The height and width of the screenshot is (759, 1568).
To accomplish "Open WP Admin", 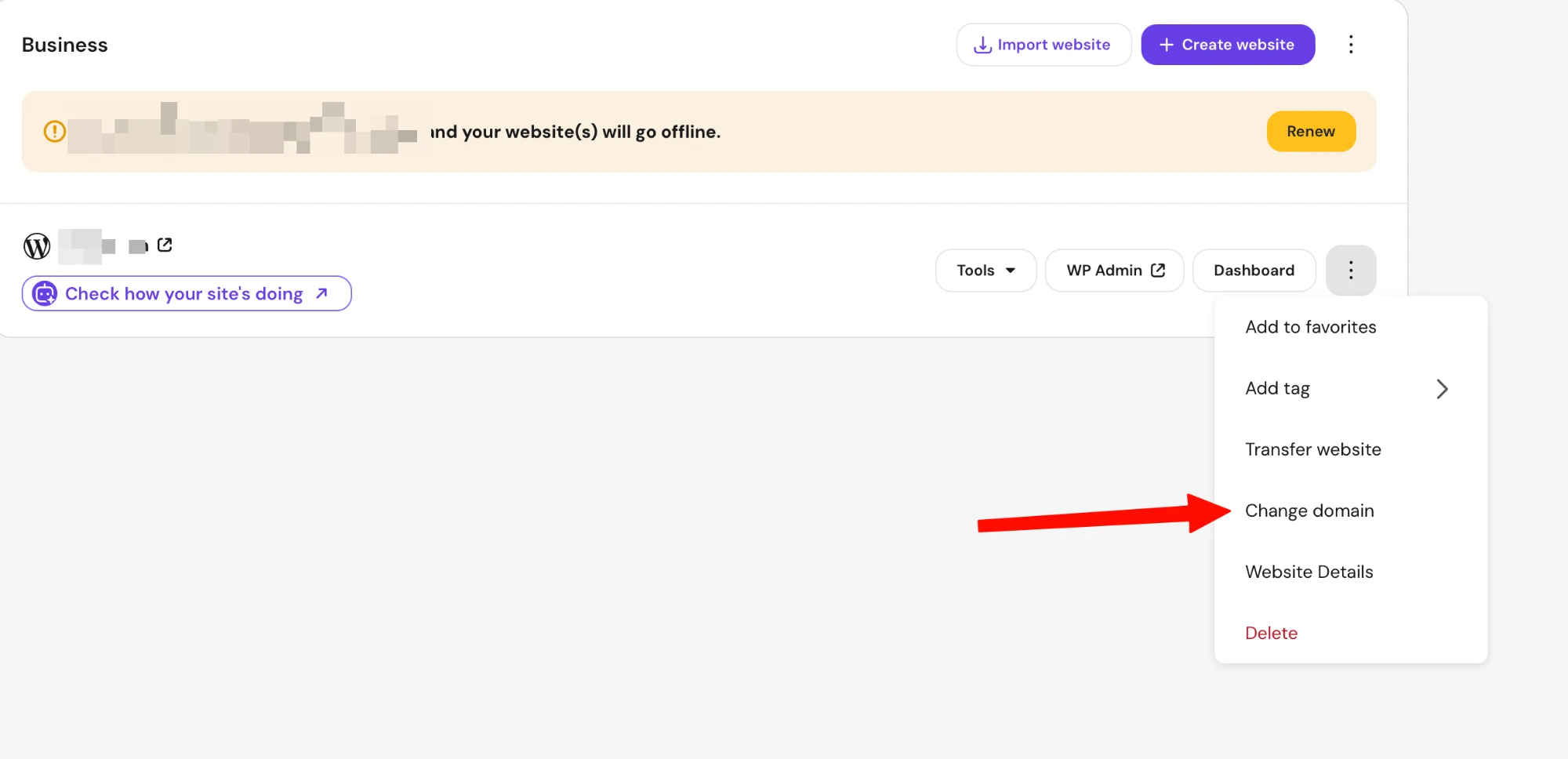I will [1114, 271].
